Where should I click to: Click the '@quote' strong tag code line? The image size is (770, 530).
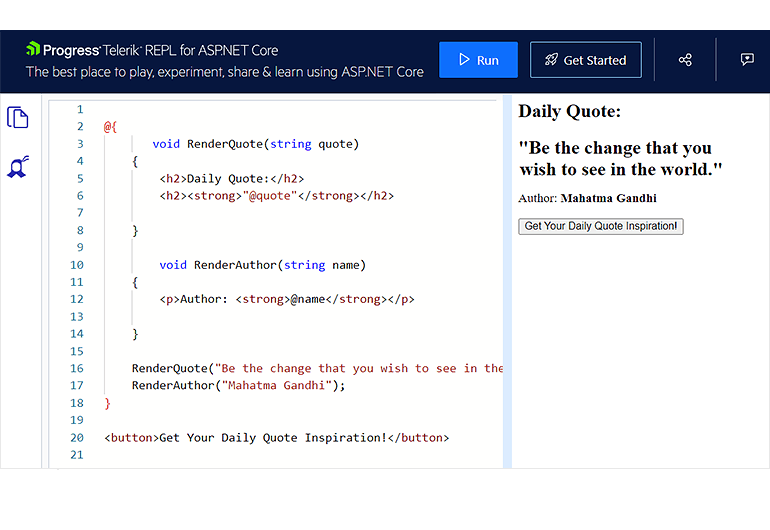[x=276, y=196]
